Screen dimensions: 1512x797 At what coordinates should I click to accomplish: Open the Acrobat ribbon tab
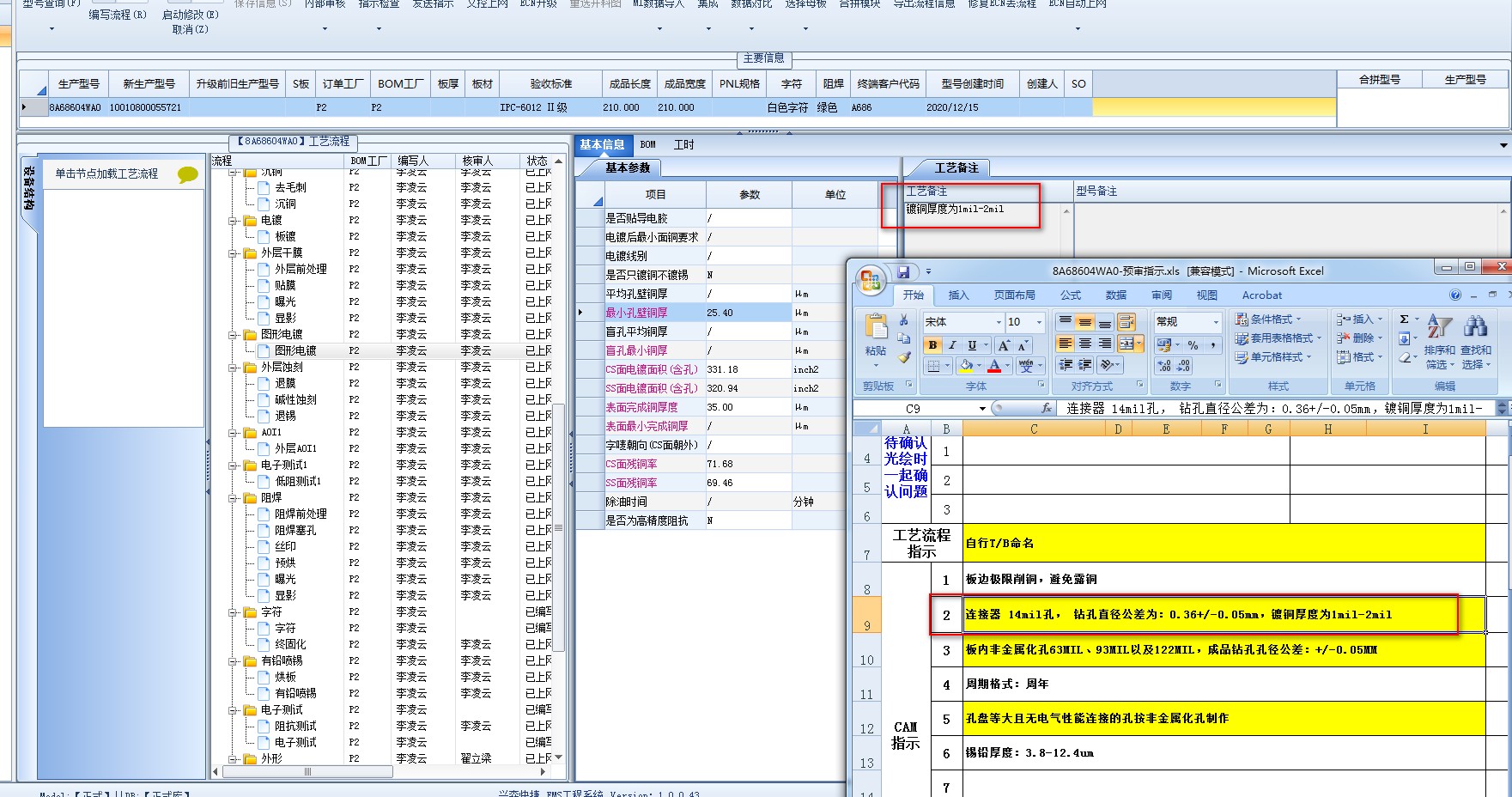pyautogui.click(x=1261, y=295)
